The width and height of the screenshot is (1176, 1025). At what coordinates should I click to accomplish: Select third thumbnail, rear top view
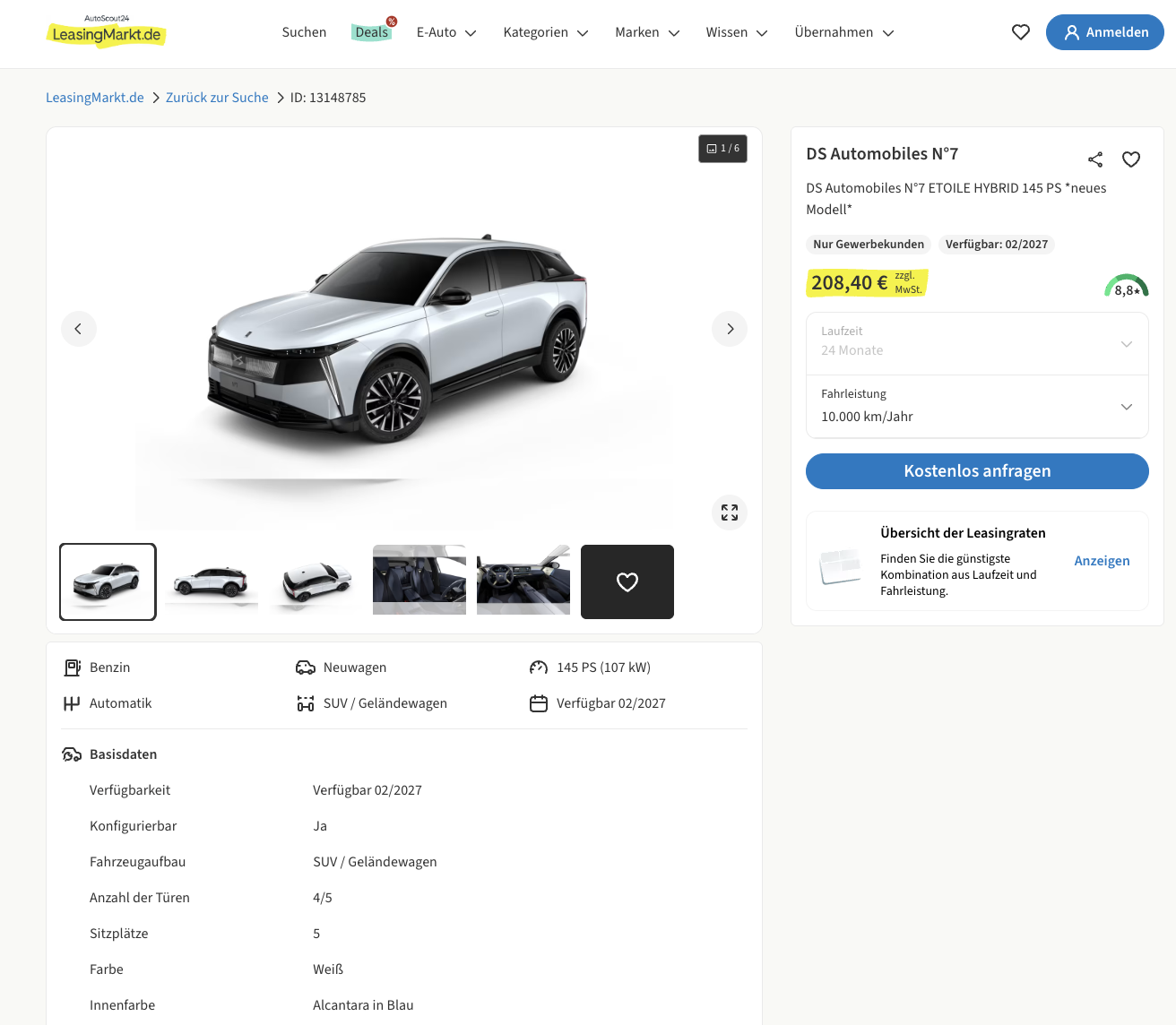(316, 581)
